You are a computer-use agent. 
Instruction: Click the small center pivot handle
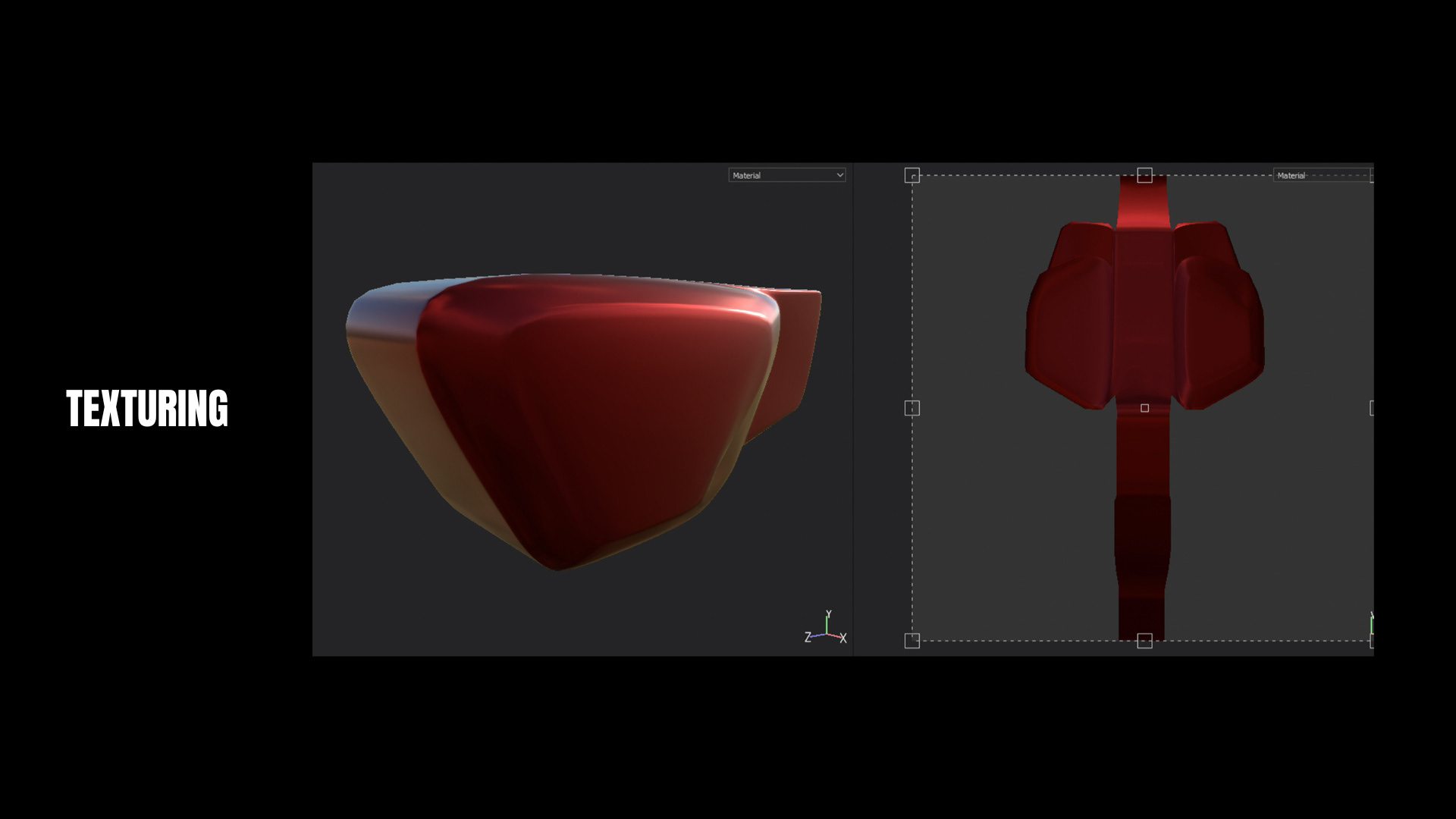point(1144,408)
